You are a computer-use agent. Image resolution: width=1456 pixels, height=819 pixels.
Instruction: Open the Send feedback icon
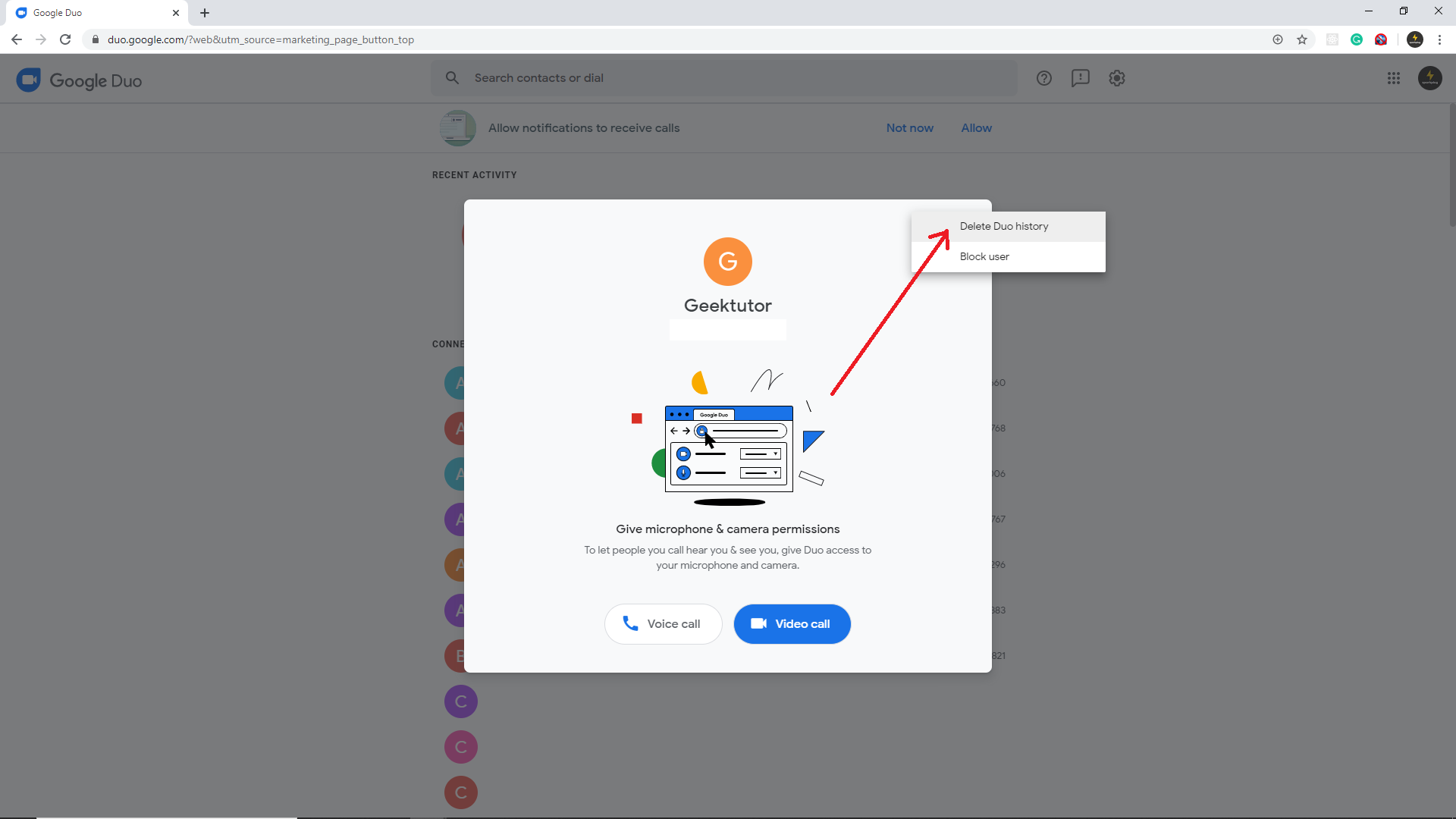(x=1080, y=78)
